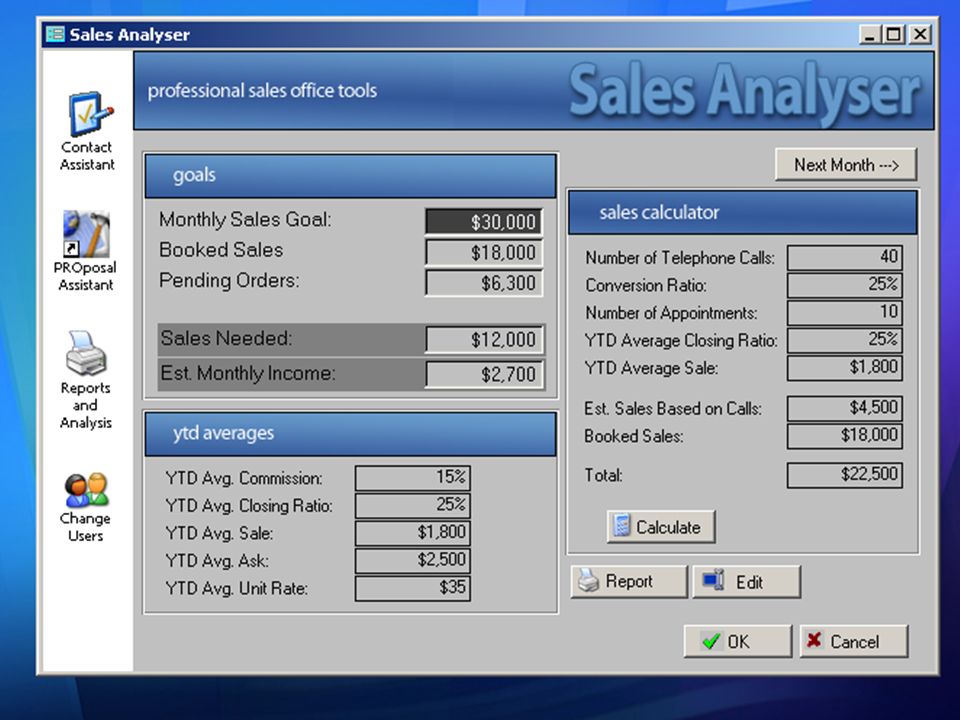Launch the PROposal Assistant shortcut
The width and height of the screenshot is (960, 720).
[86, 234]
